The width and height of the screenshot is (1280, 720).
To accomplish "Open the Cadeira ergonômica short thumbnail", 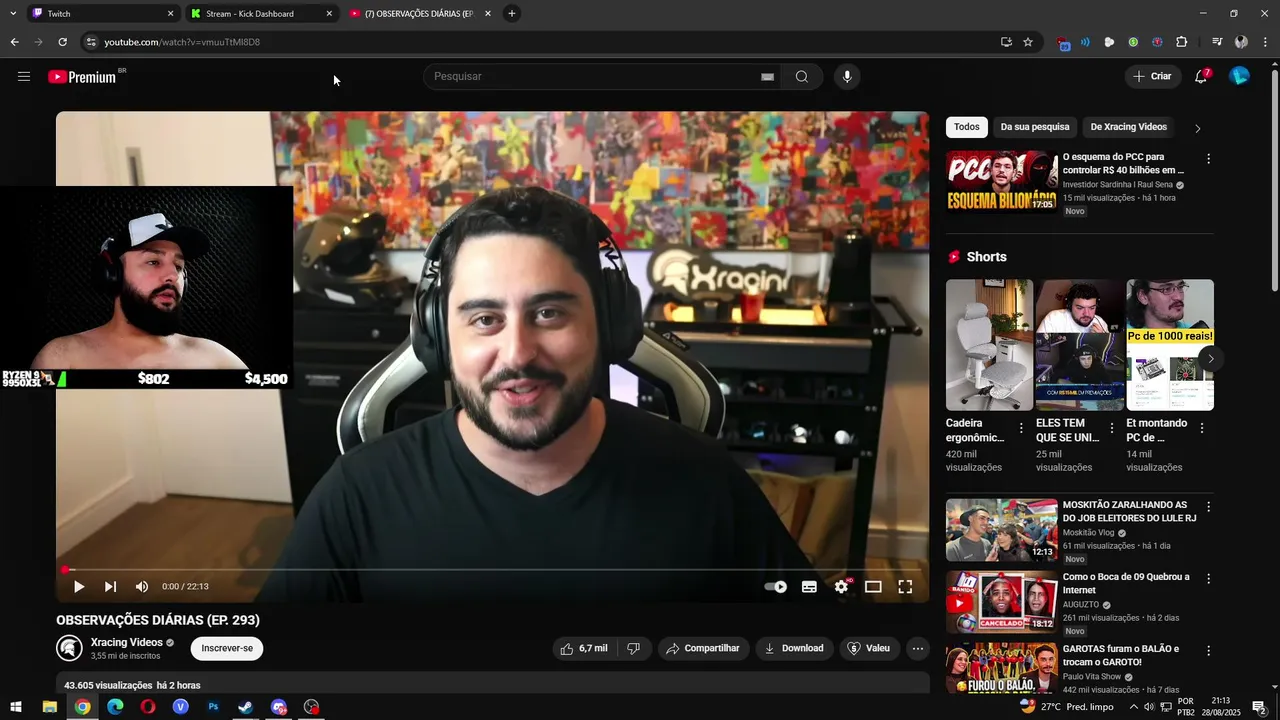I will point(989,345).
